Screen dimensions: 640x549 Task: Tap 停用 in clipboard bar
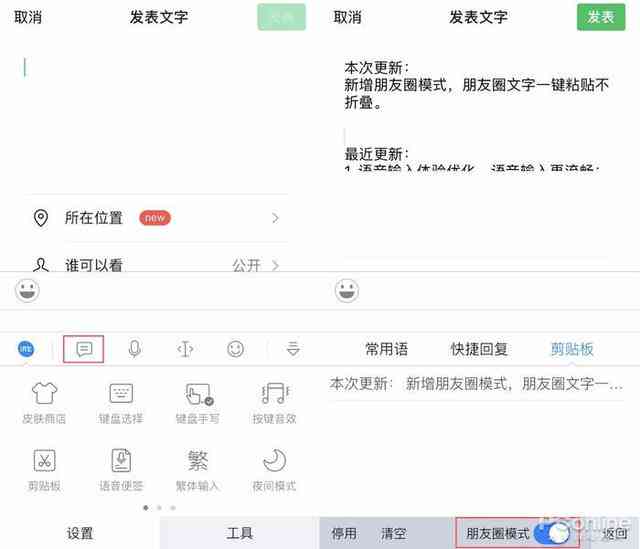344,533
